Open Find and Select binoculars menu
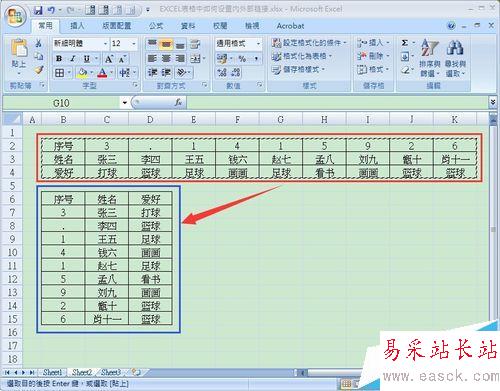 tap(455, 57)
